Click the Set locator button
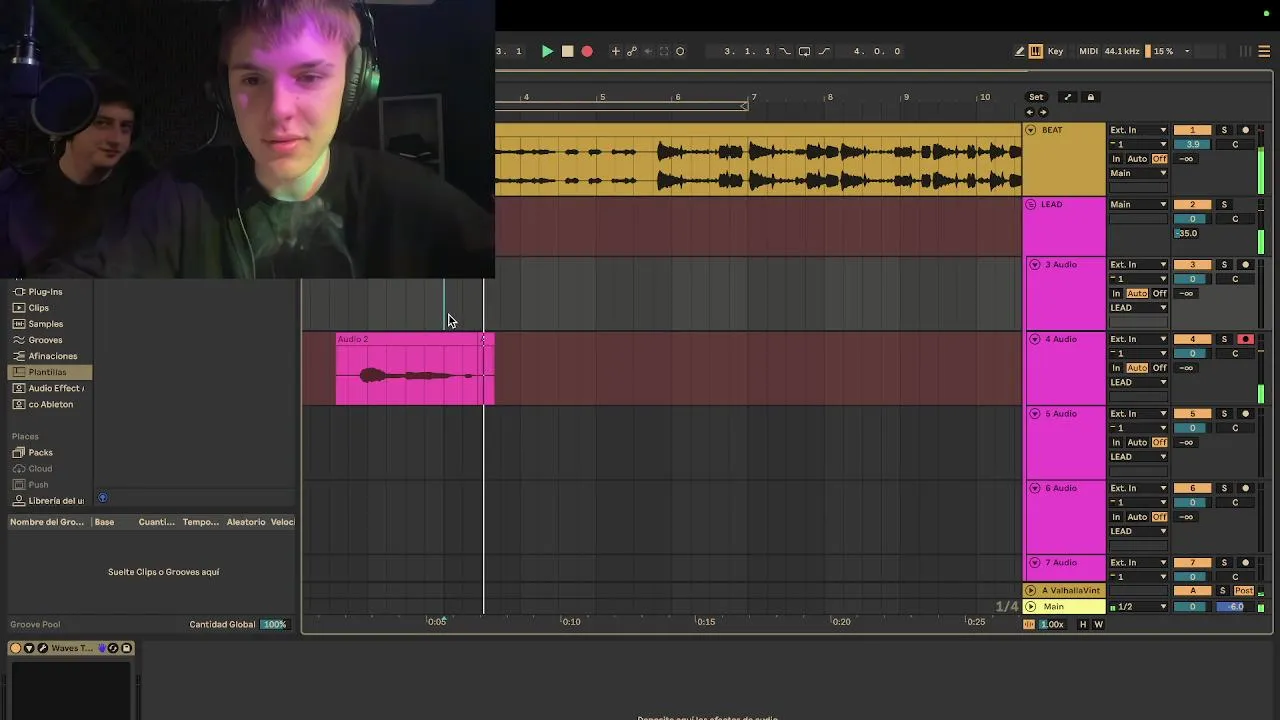Screen dimensions: 1280x720 [1036, 97]
